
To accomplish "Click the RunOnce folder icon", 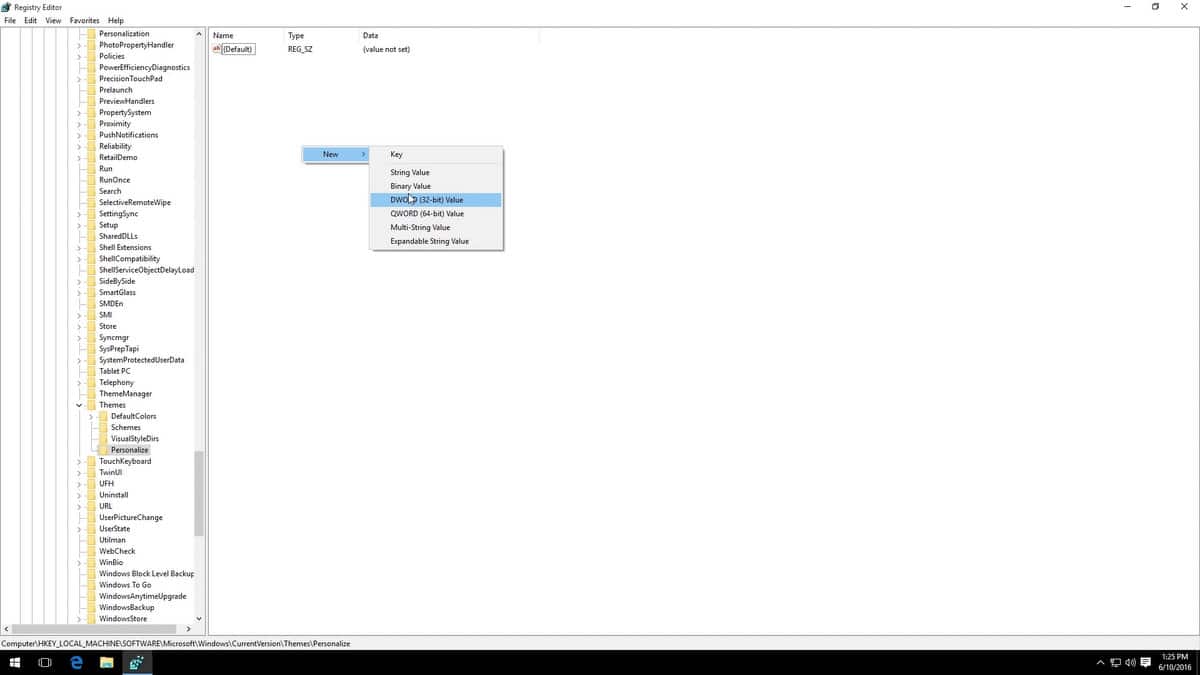I will (x=91, y=180).
